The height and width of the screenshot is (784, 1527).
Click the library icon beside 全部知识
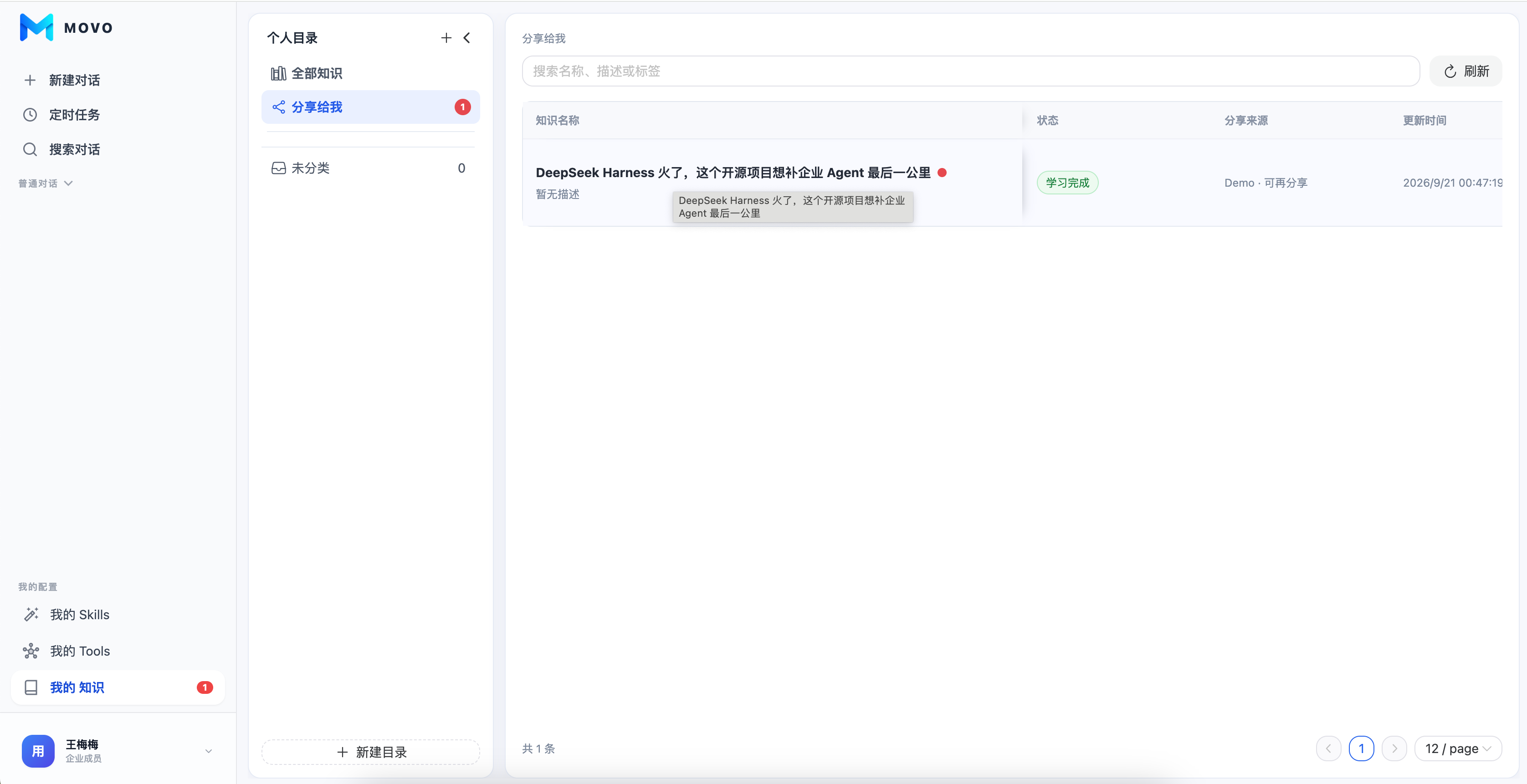(x=279, y=73)
